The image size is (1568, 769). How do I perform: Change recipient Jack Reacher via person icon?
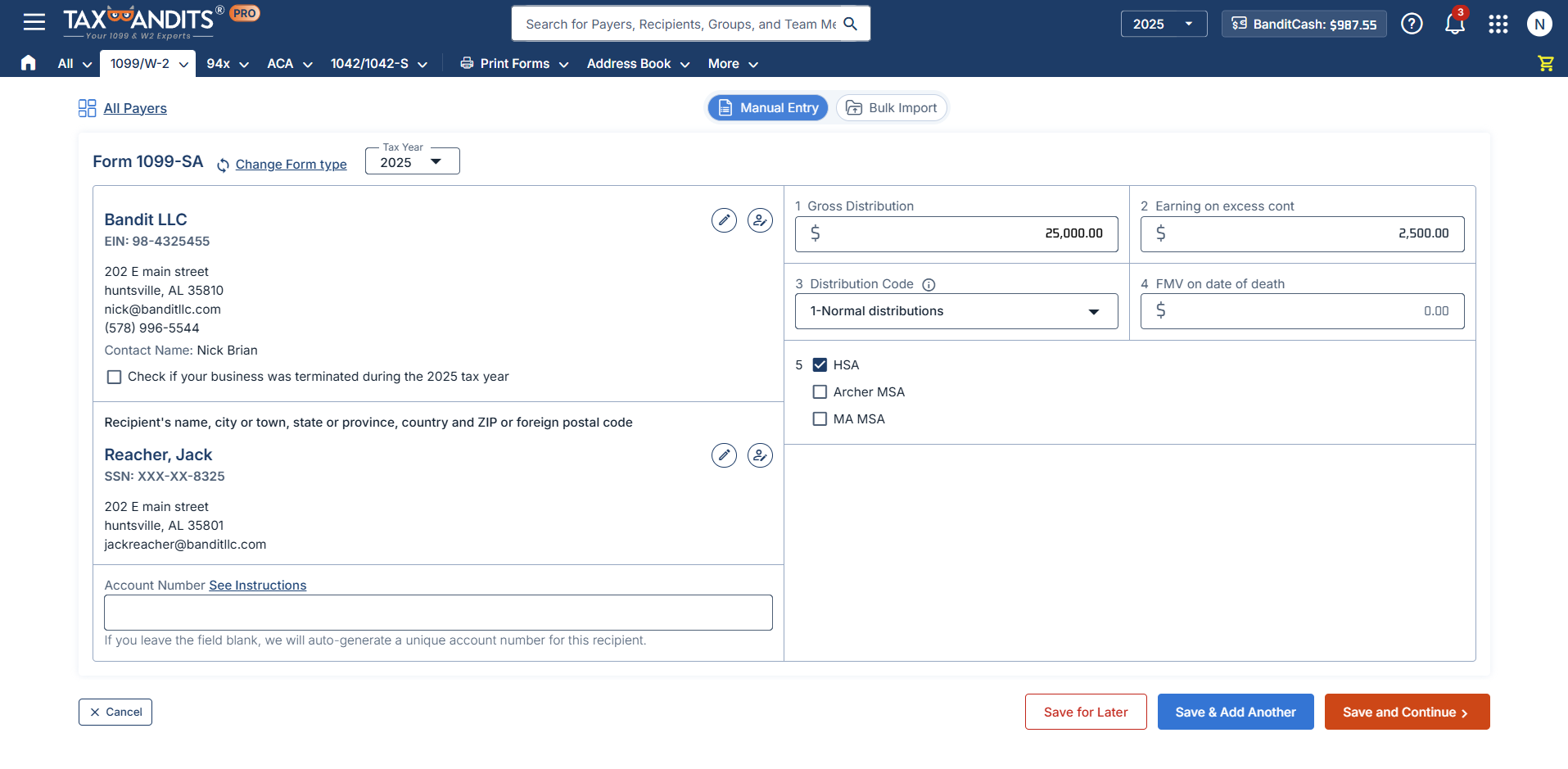click(x=760, y=455)
